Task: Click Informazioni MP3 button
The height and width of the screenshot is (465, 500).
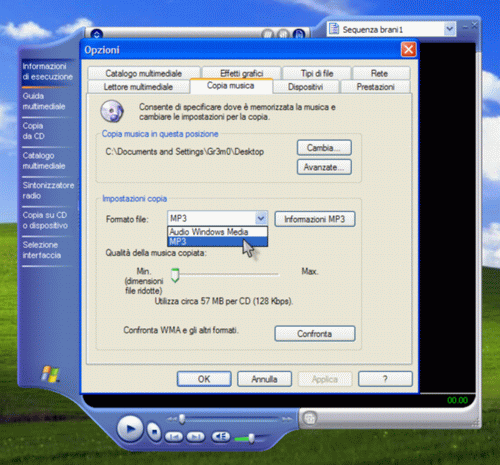Action: [315, 219]
